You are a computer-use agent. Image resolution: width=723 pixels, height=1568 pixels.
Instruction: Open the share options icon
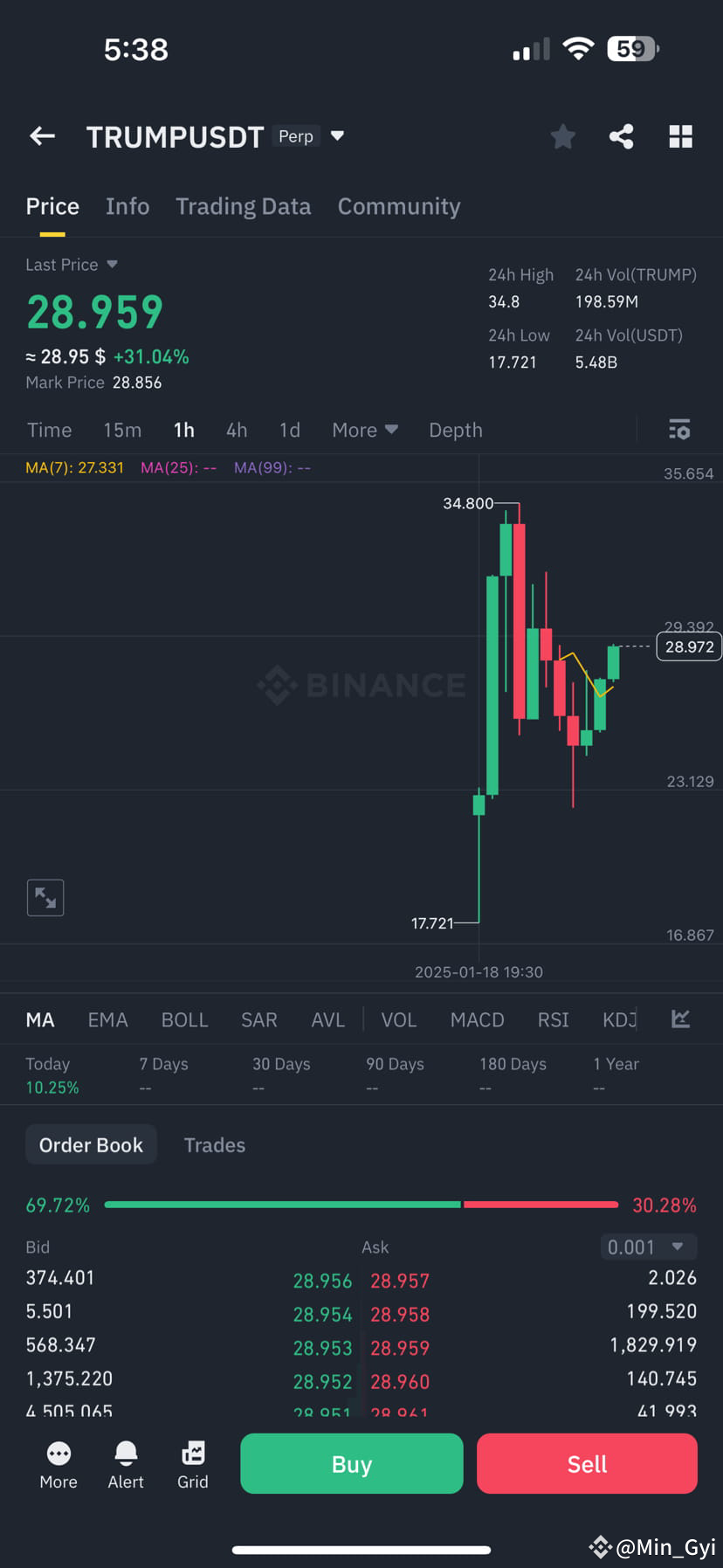(x=622, y=136)
